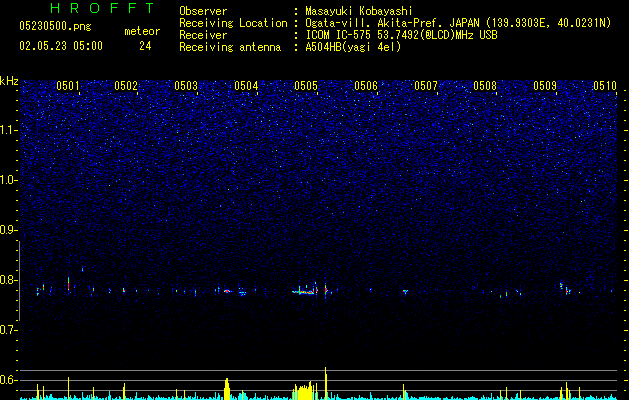
Task: Click the 0507 time marker
Action: click(426, 86)
